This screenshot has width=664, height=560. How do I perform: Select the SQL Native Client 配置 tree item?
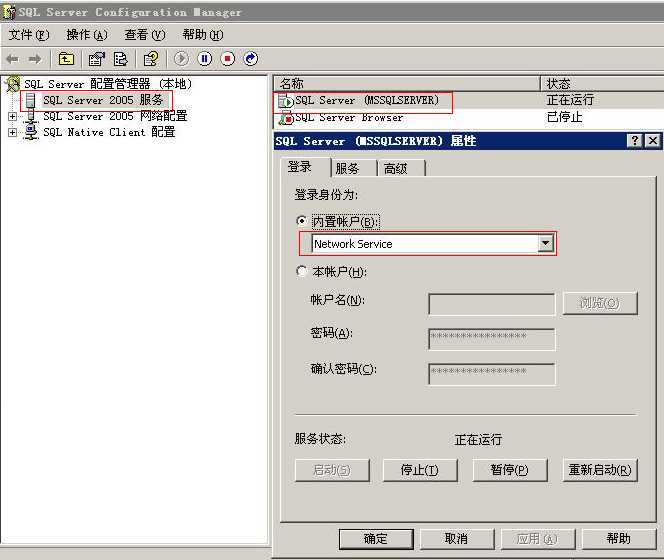pos(109,132)
